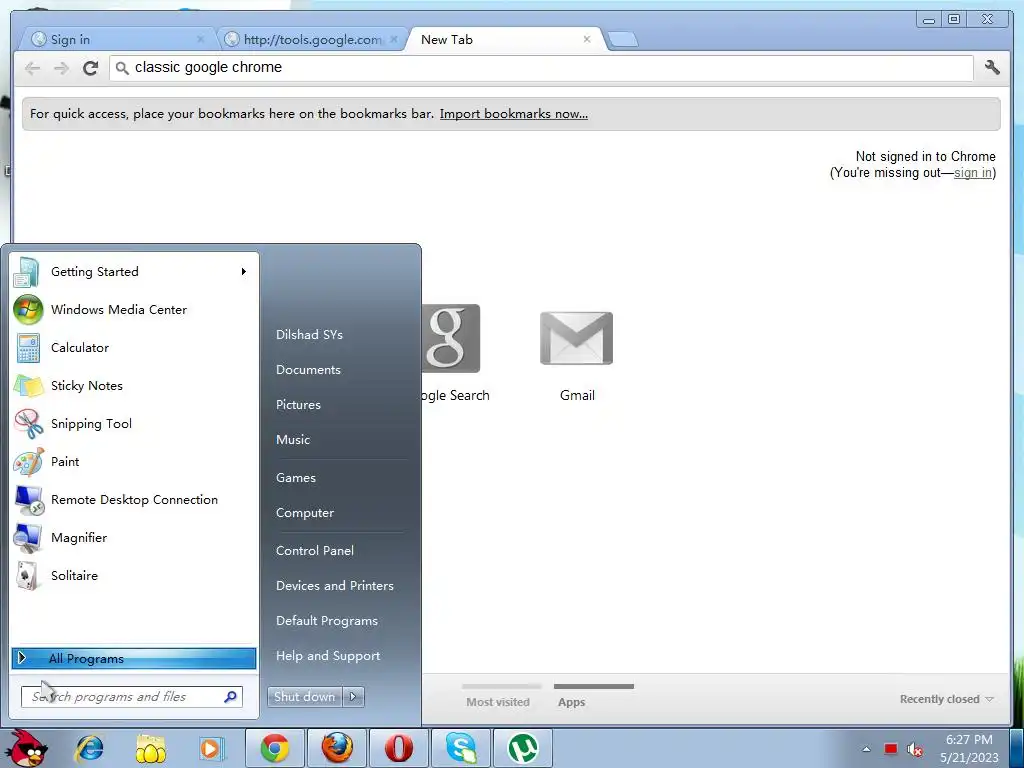Open Sticky Notes from Start menu
This screenshot has height=768, width=1024.
(134, 385)
